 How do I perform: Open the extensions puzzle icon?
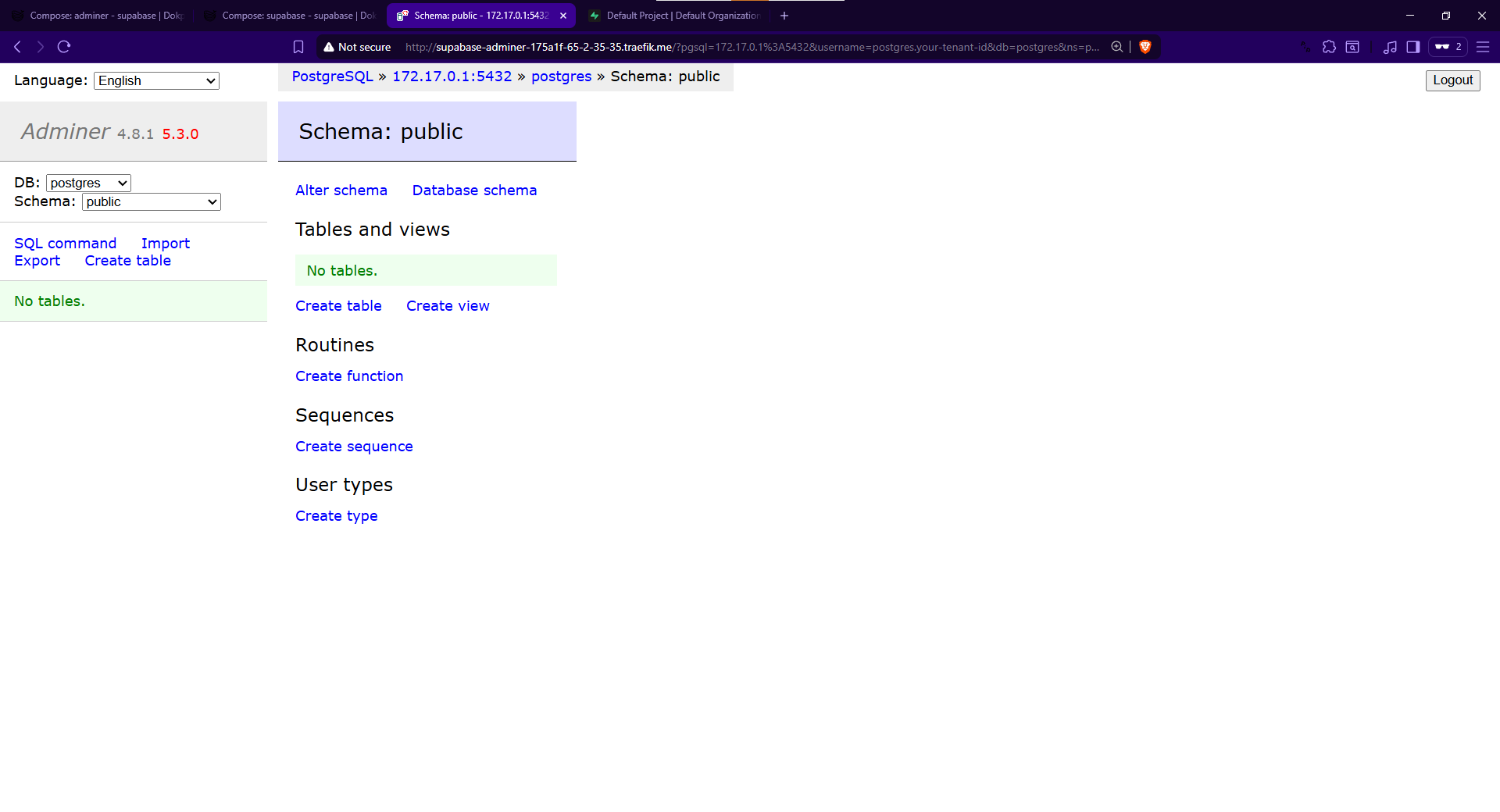[x=1329, y=47]
